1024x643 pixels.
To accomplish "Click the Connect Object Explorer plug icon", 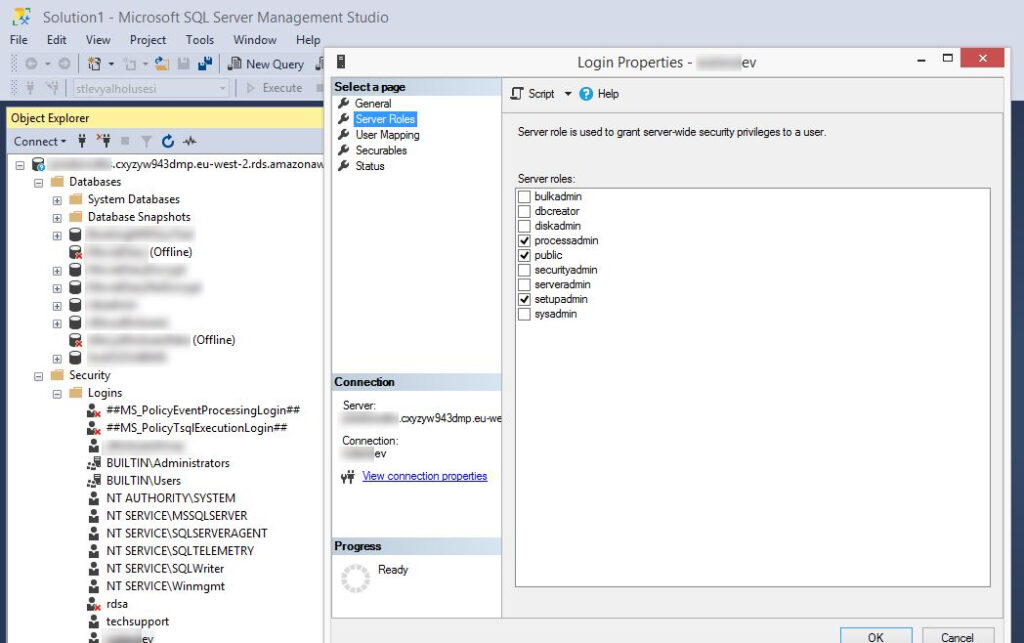I will pos(82,141).
